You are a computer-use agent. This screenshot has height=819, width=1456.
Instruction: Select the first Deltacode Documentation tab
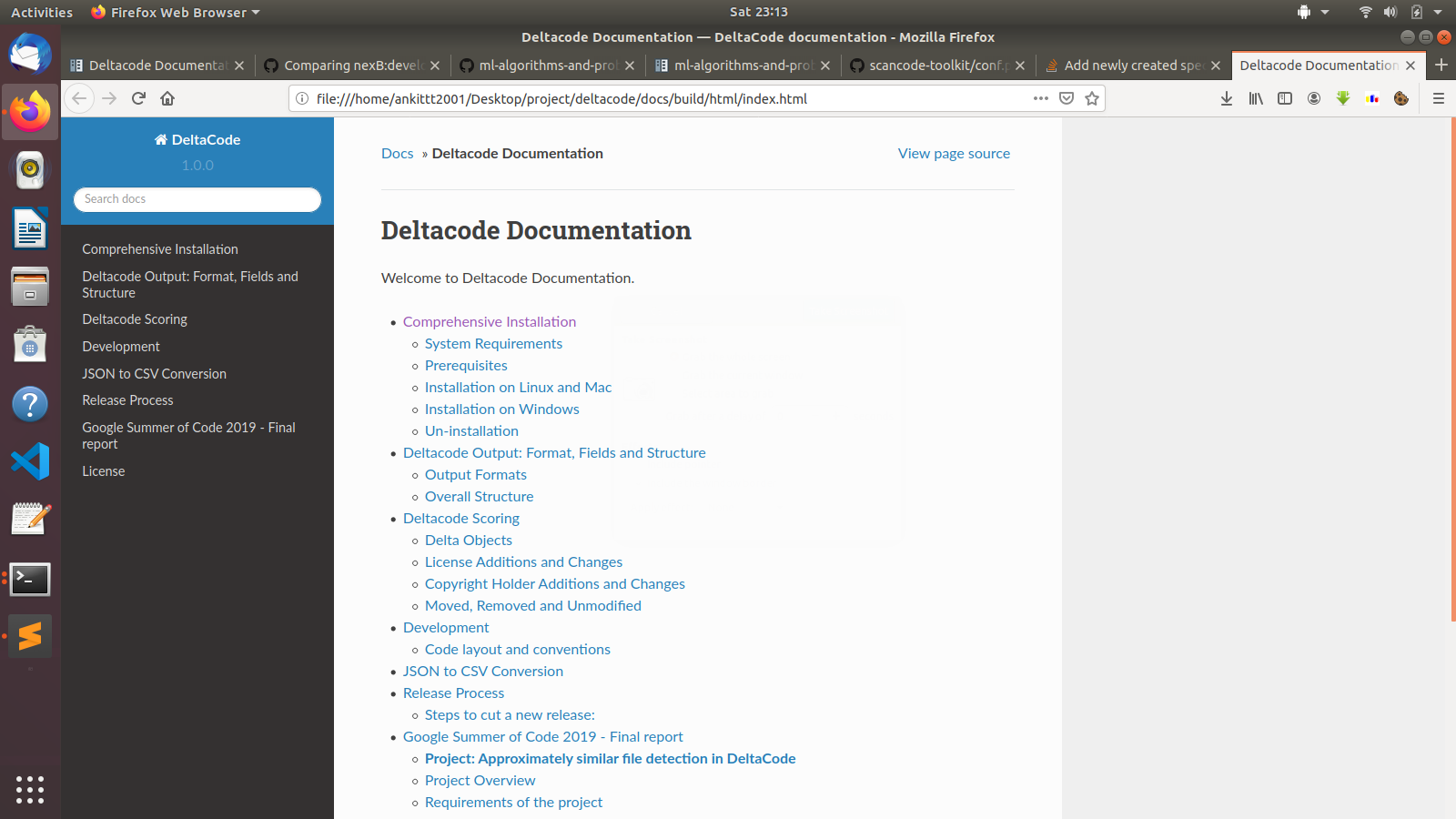pyautogui.click(x=157, y=66)
